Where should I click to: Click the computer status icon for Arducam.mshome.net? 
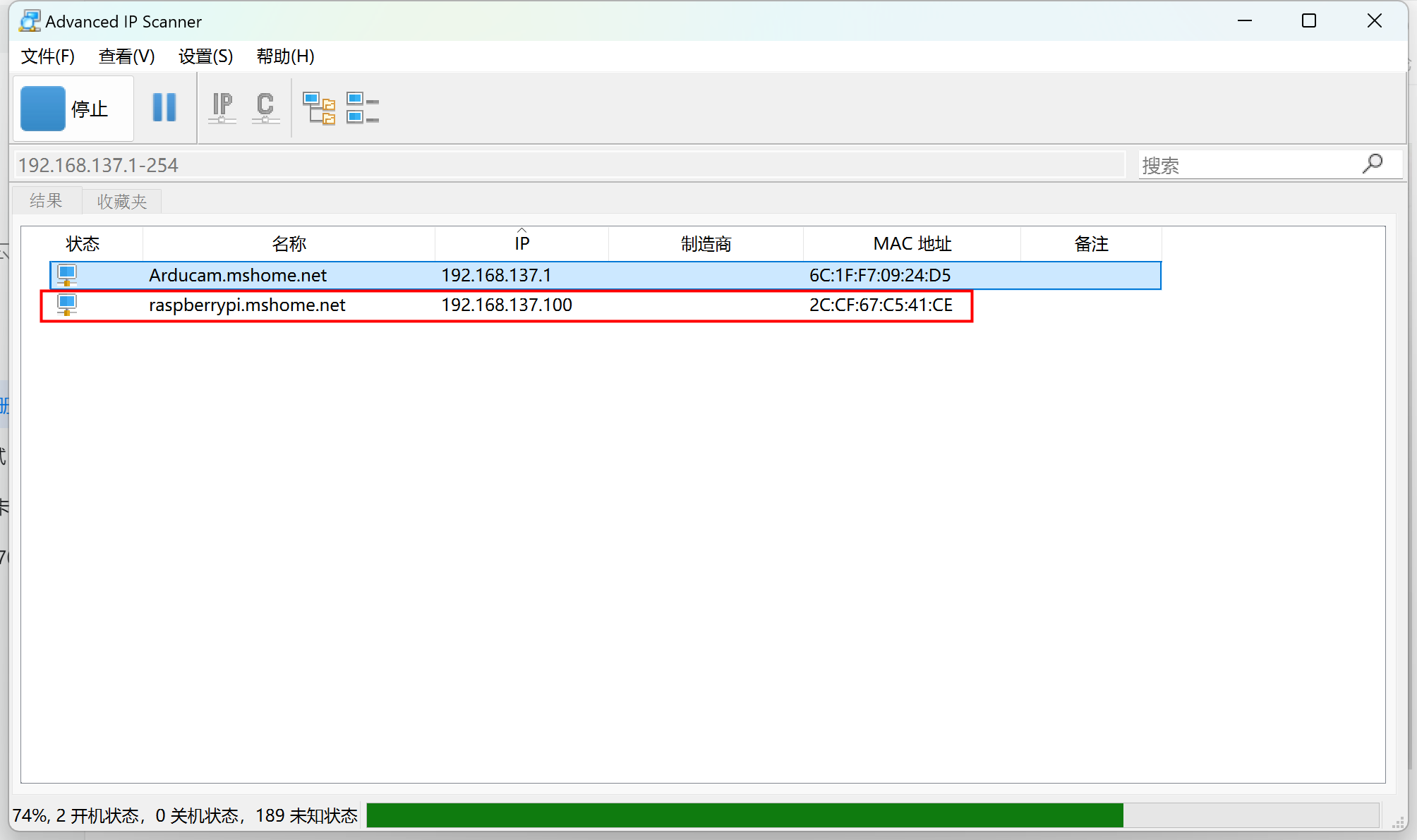(67, 275)
